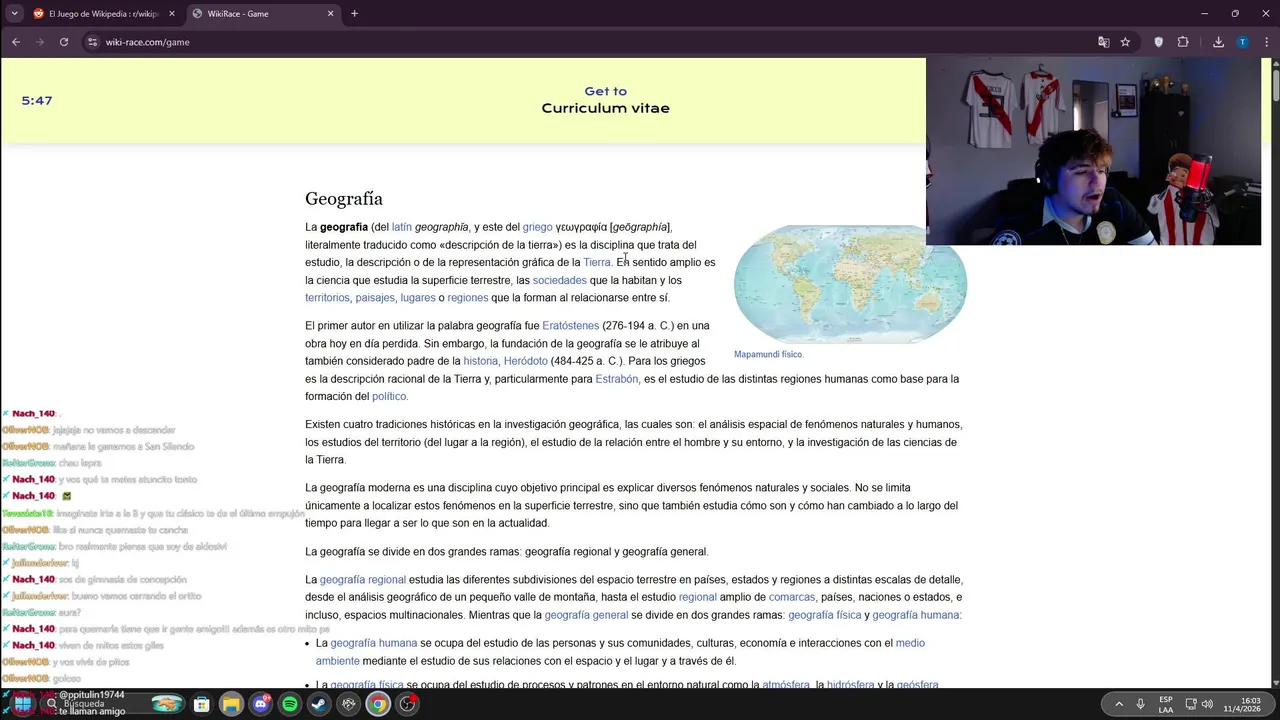Click the 'paisajes' link
1280x720 pixels.
(375, 298)
